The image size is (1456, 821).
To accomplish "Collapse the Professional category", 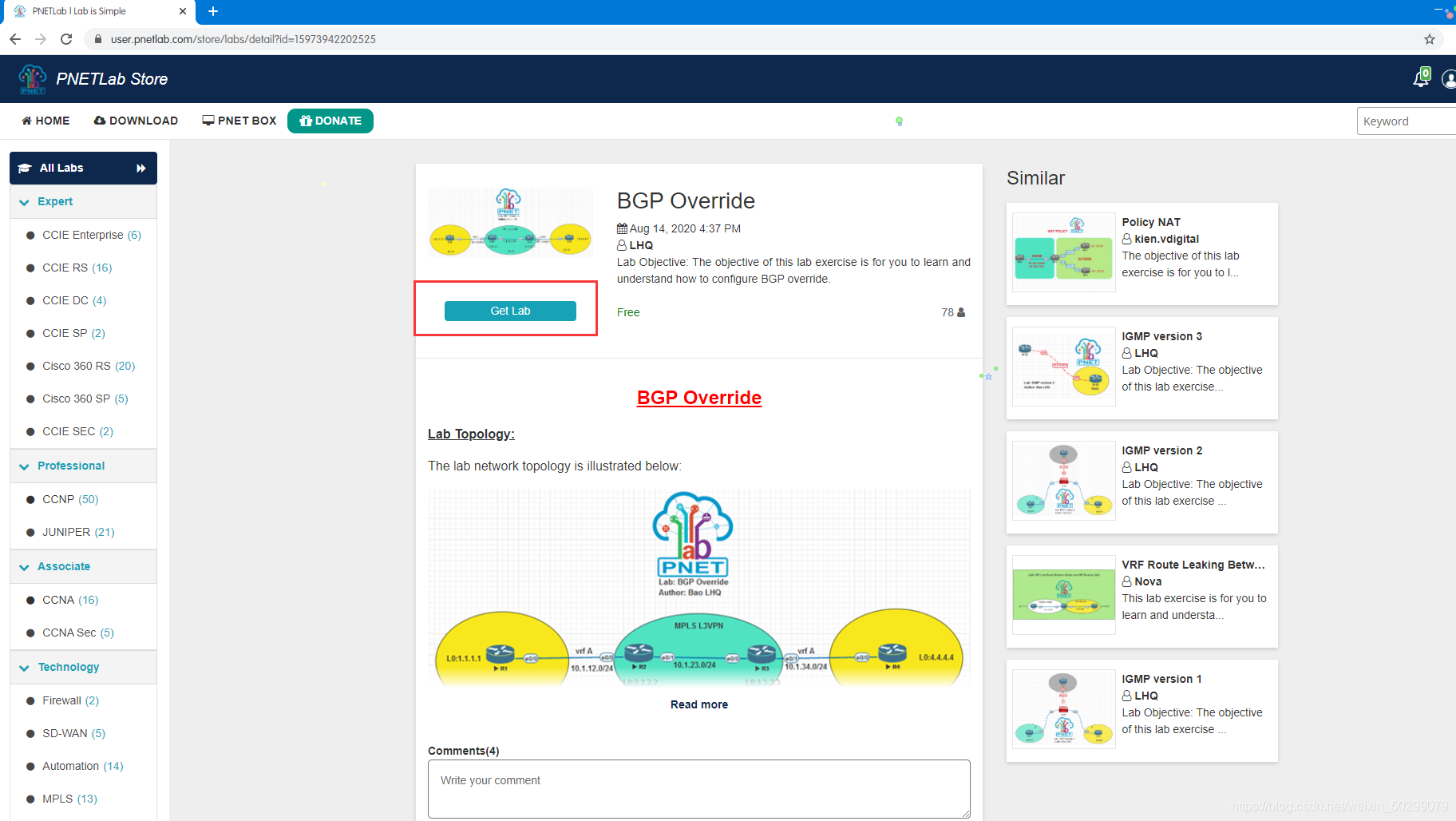I will tap(83, 466).
